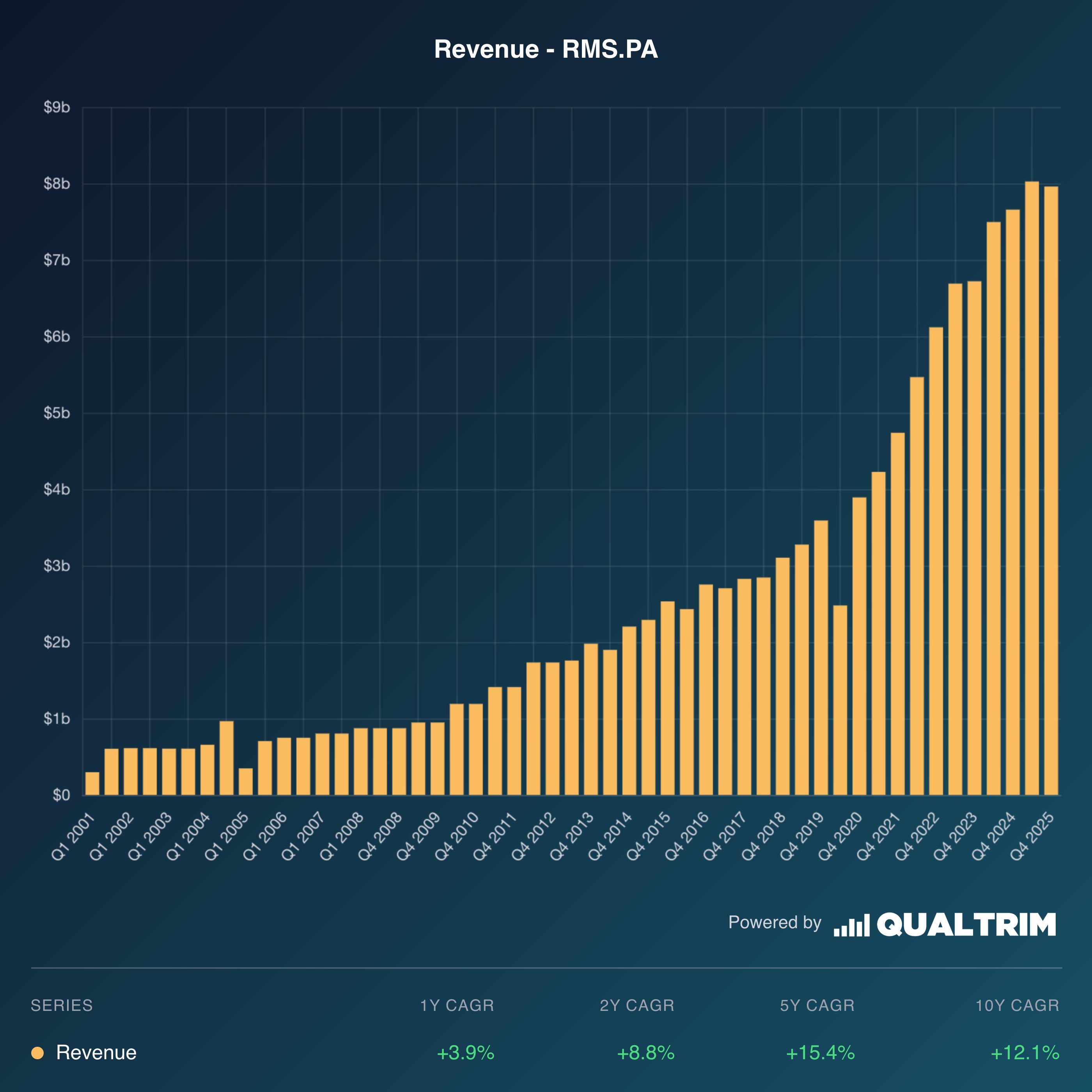Click the last bar at Q4 2025
The width and height of the screenshot is (1092, 1092).
pyautogui.click(x=1051, y=492)
